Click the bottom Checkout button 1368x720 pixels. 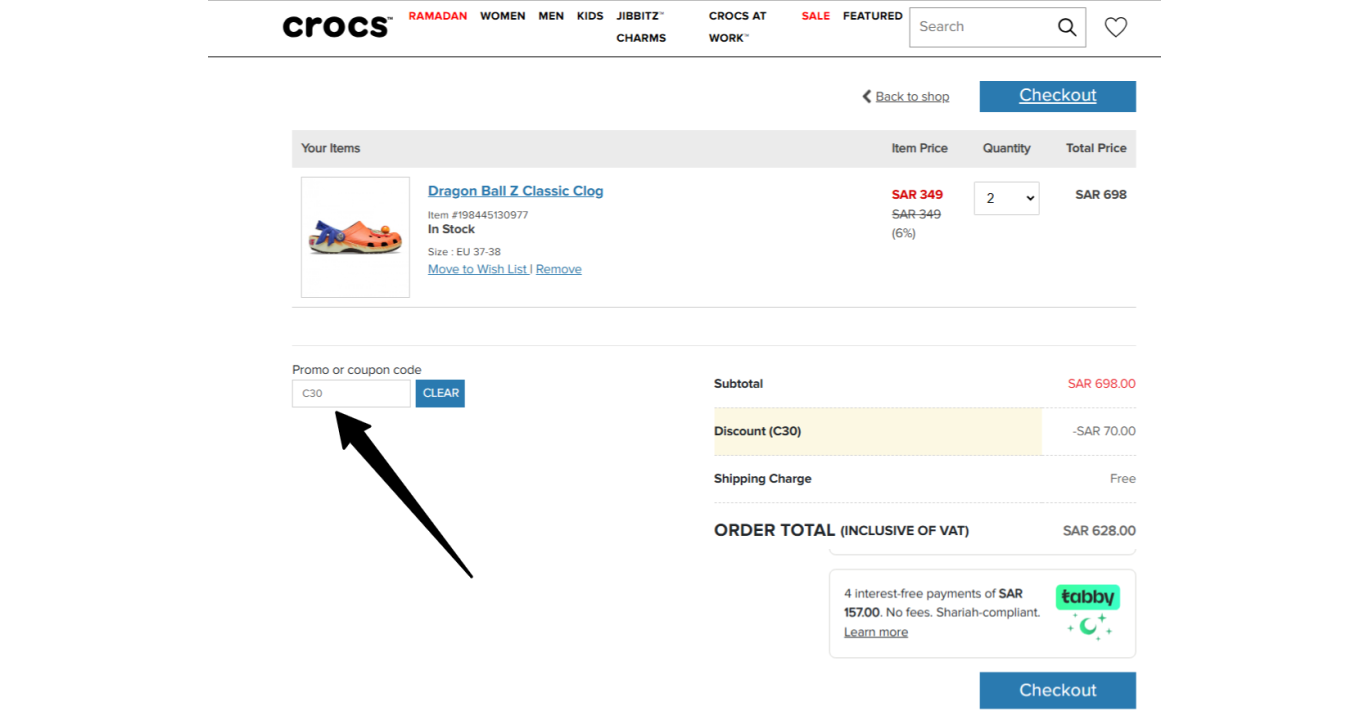tap(1058, 690)
